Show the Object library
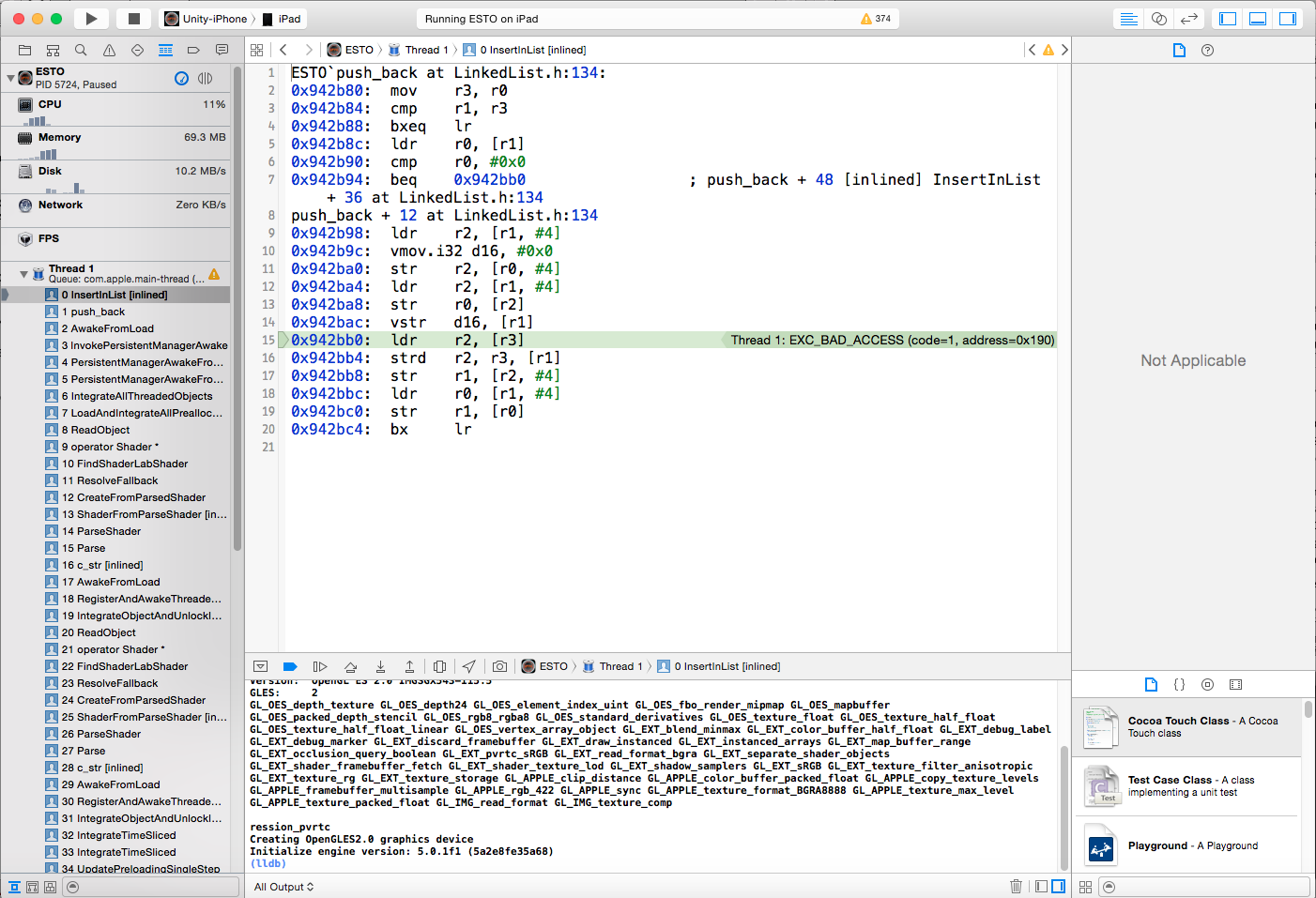Image resolution: width=1316 pixels, height=898 pixels. point(1207,684)
